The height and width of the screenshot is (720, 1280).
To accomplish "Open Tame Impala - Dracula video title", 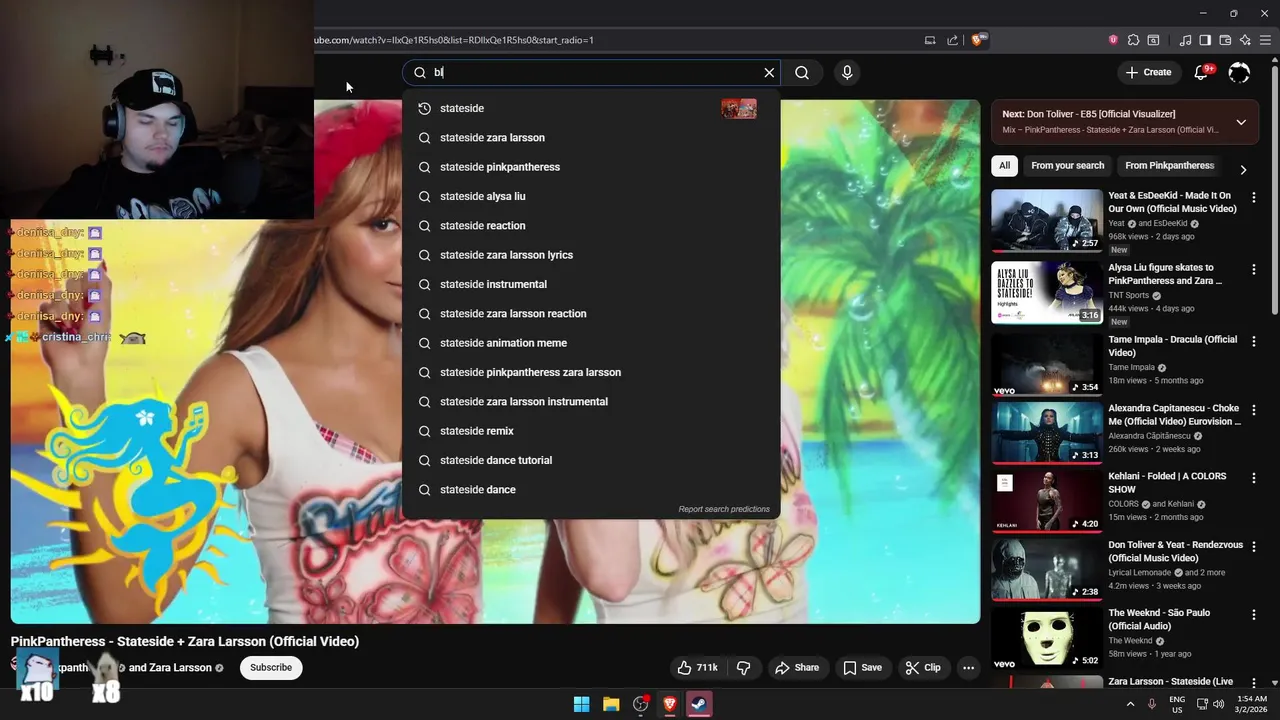I will click(1172, 346).
